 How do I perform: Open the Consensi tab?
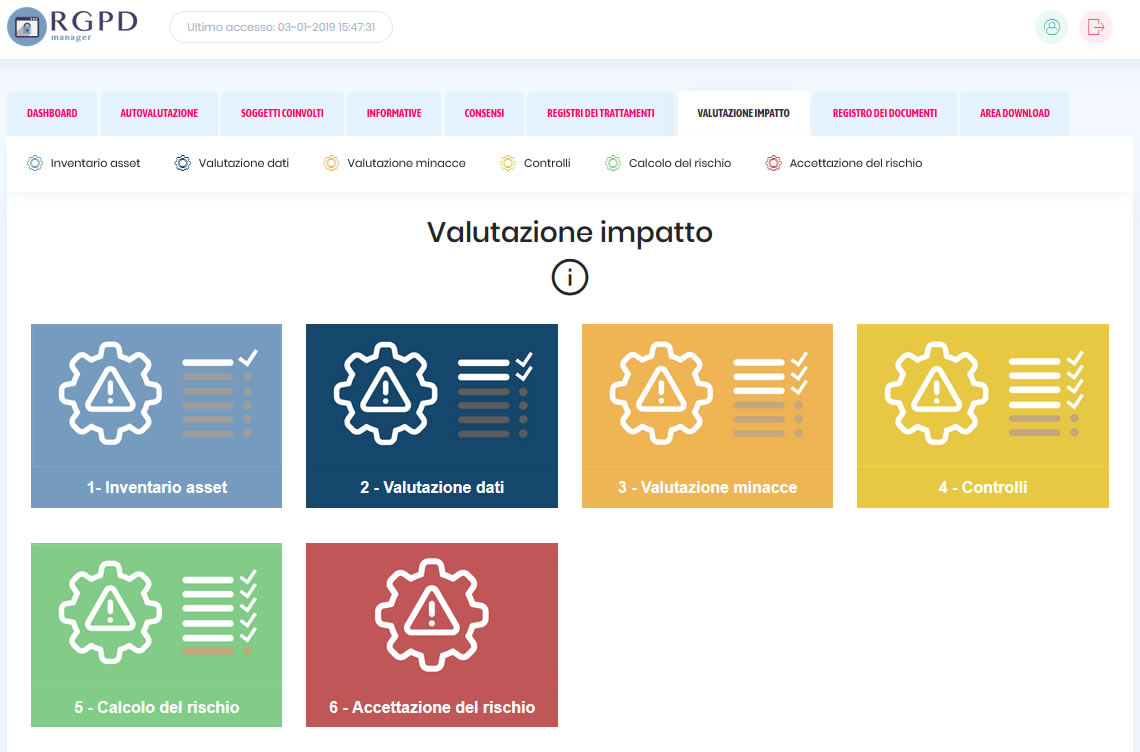point(484,113)
